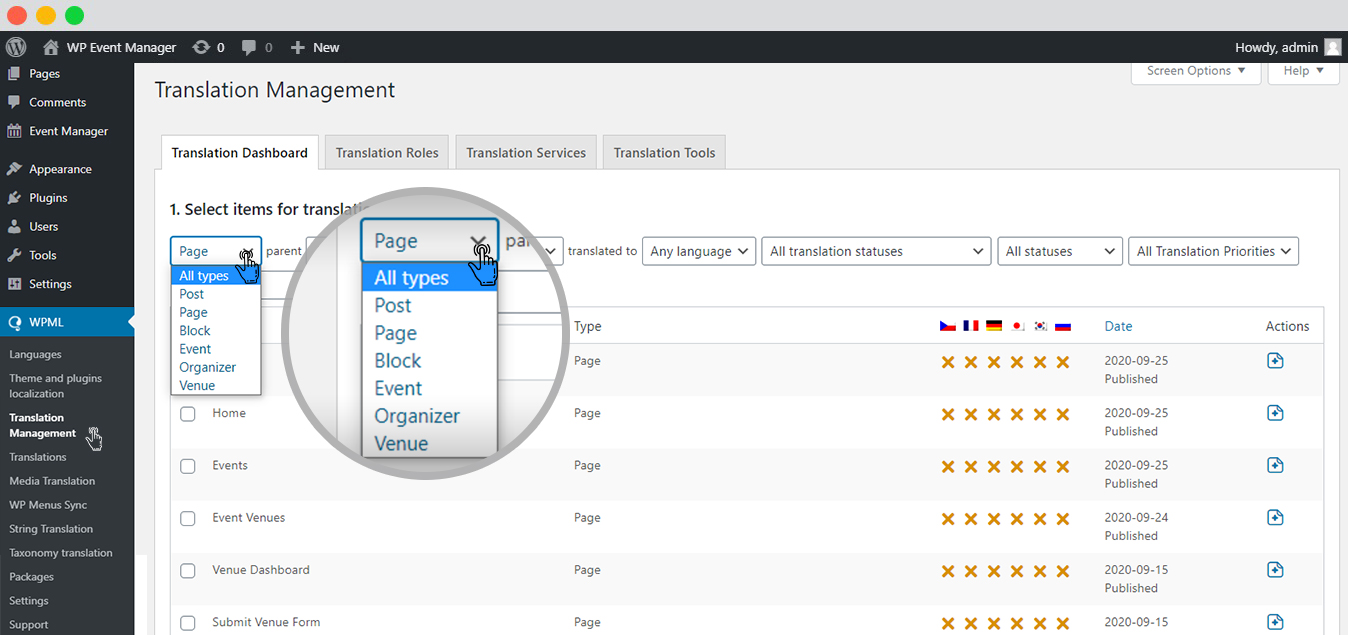The width and height of the screenshot is (1348, 635).
Task: Switch to Translation Dashboard tab
Action: [x=240, y=153]
